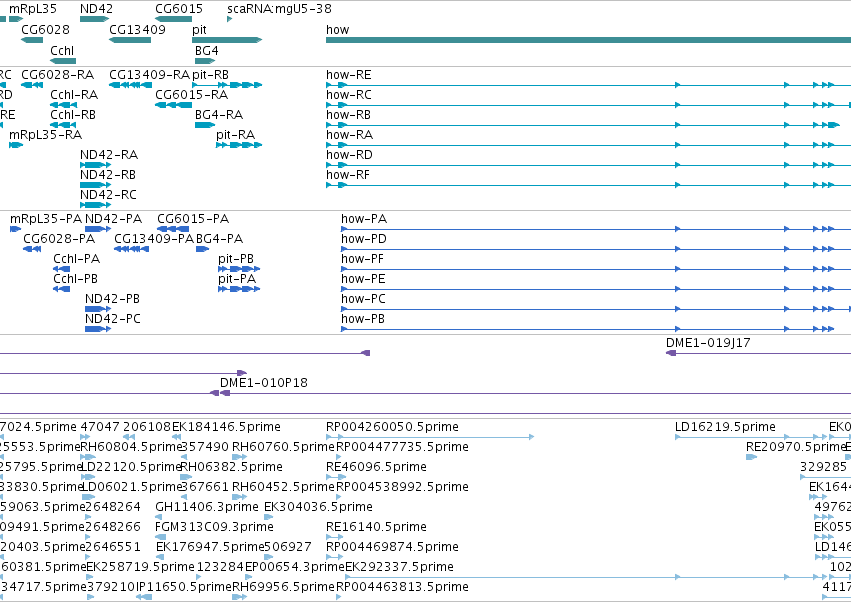Click the how-PA protein label
The height and width of the screenshot is (602, 851).
coord(364,219)
